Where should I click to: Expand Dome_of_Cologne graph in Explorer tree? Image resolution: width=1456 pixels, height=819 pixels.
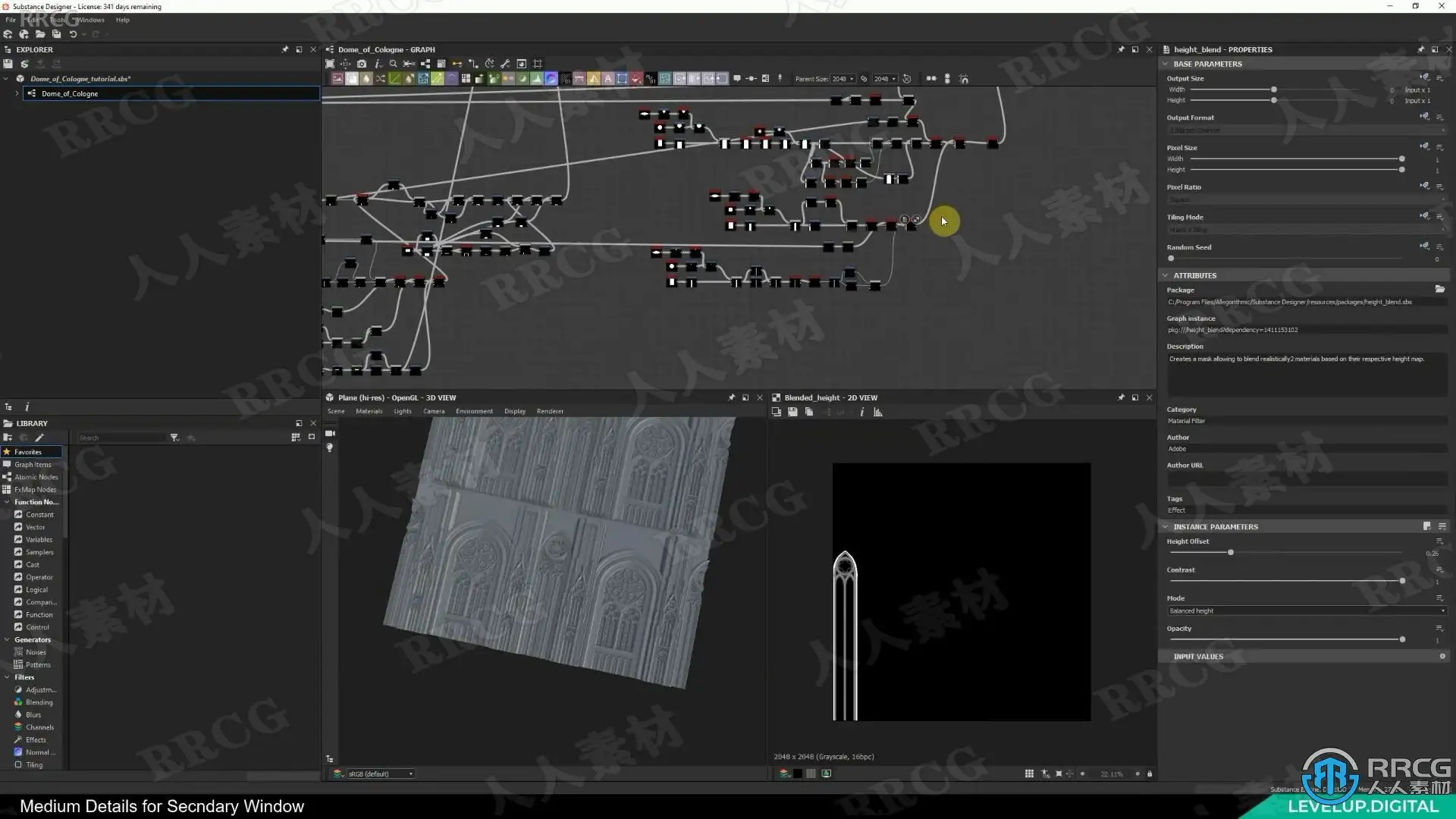tap(17, 93)
